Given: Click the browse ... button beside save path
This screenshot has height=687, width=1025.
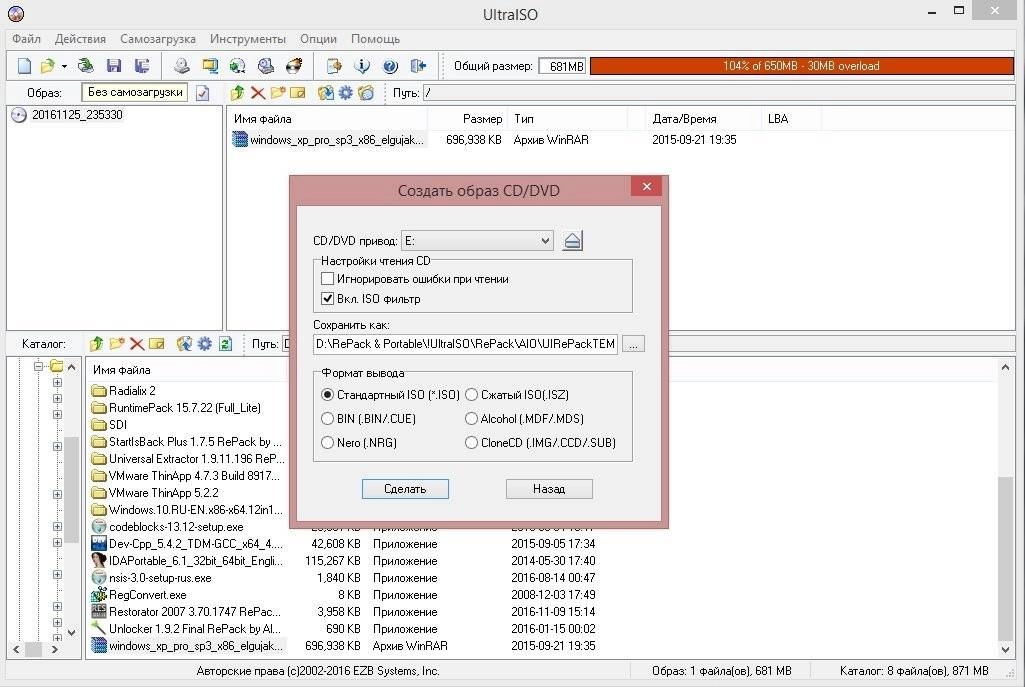Looking at the screenshot, I should click(633, 344).
